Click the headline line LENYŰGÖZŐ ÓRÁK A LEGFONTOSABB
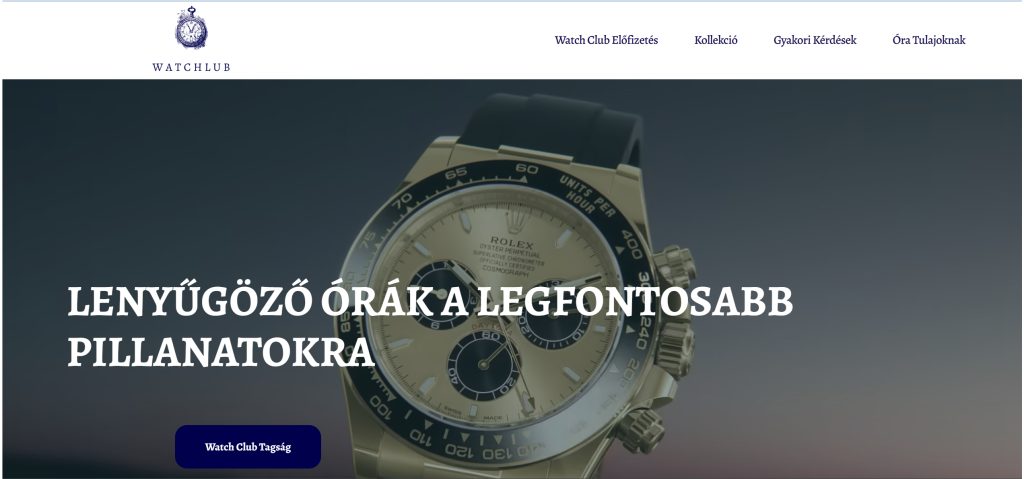This screenshot has height=479, width=1024. point(430,302)
